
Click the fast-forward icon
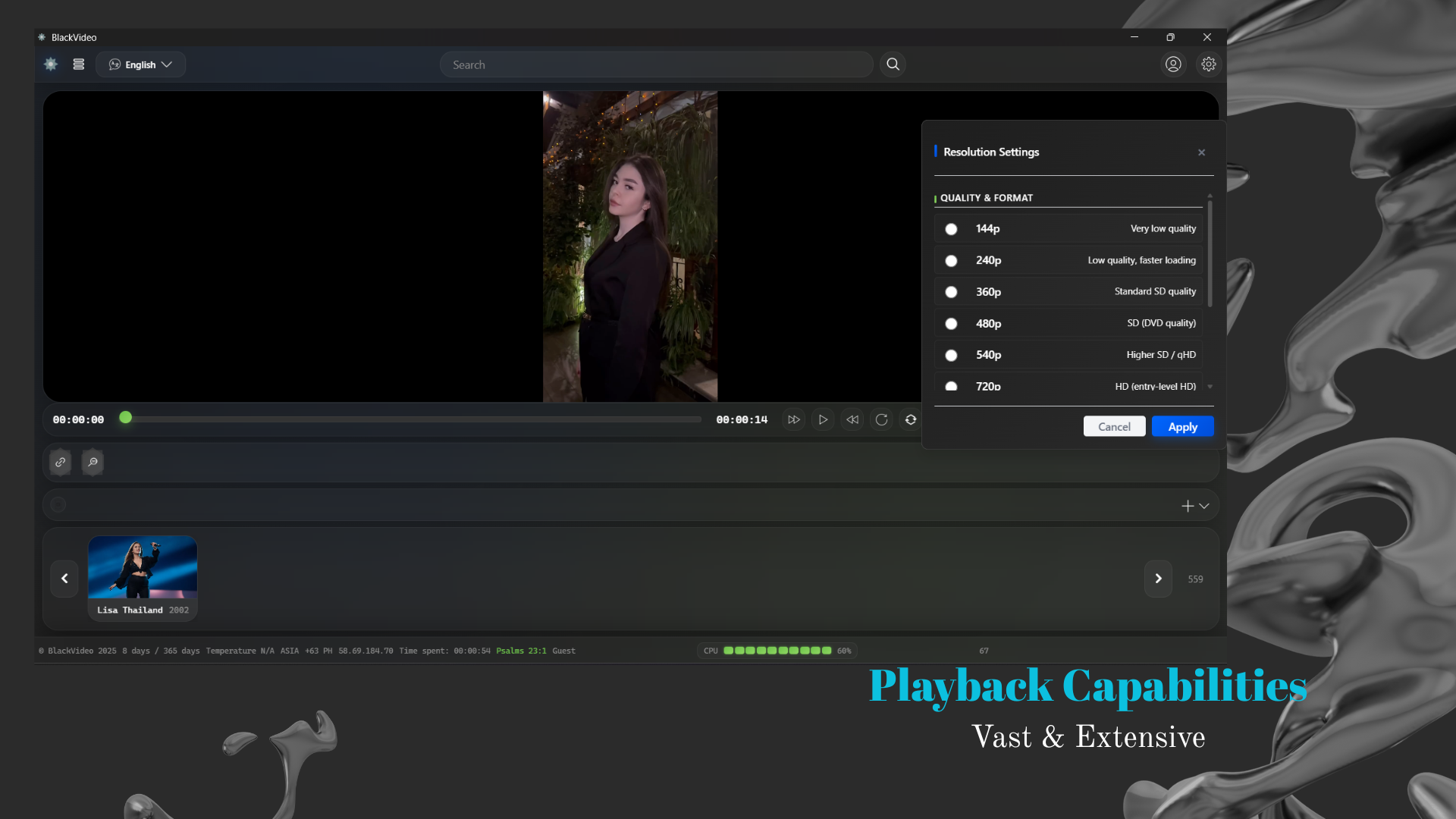(793, 419)
